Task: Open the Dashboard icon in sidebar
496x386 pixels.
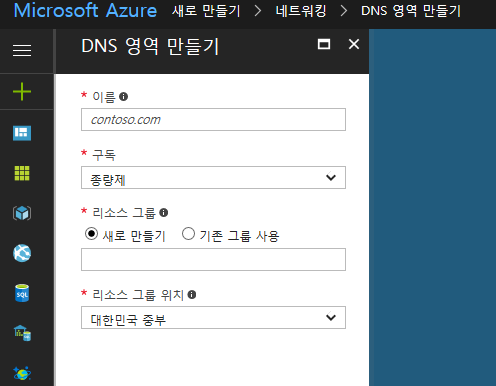Action: pos(22,133)
